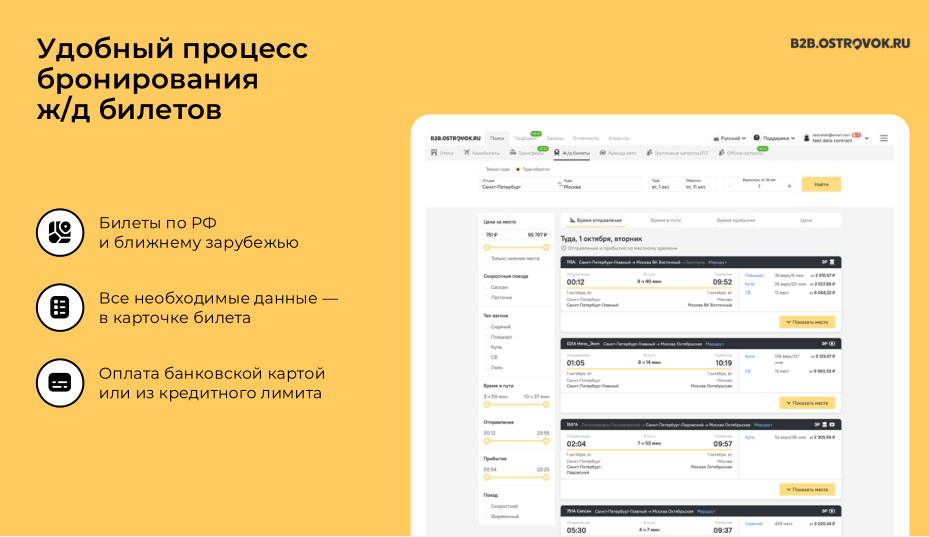This screenshot has width=929, height=537.
Task: Click Плацкарт class link on 00:12 train
Action: (754, 276)
